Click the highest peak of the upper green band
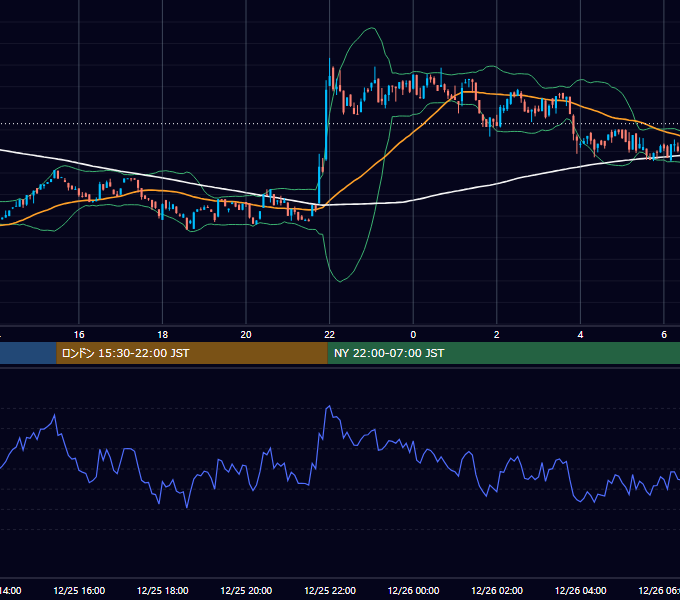Image resolution: width=680 pixels, height=600 pixels. pos(372,28)
